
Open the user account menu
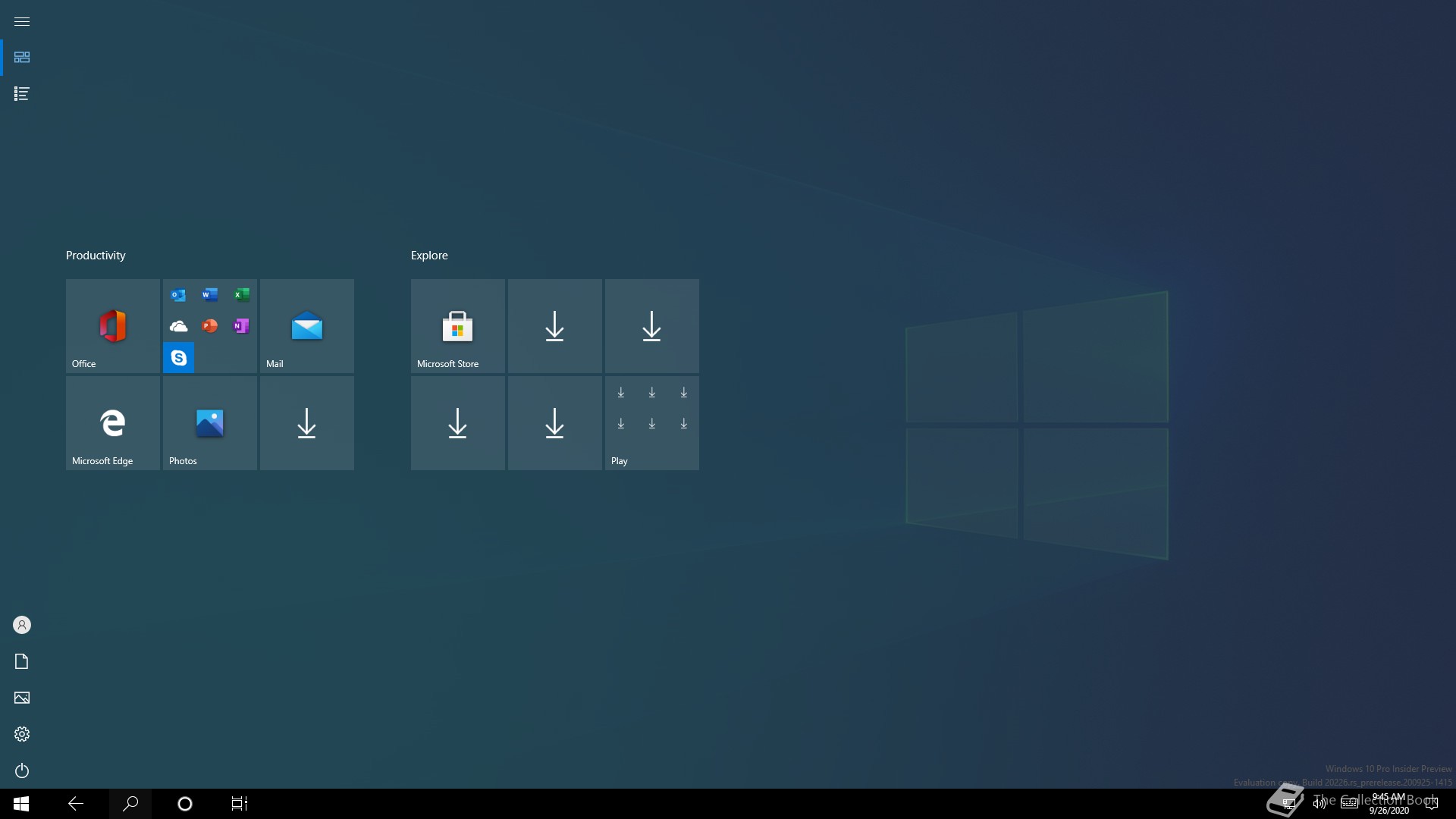click(22, 625)
